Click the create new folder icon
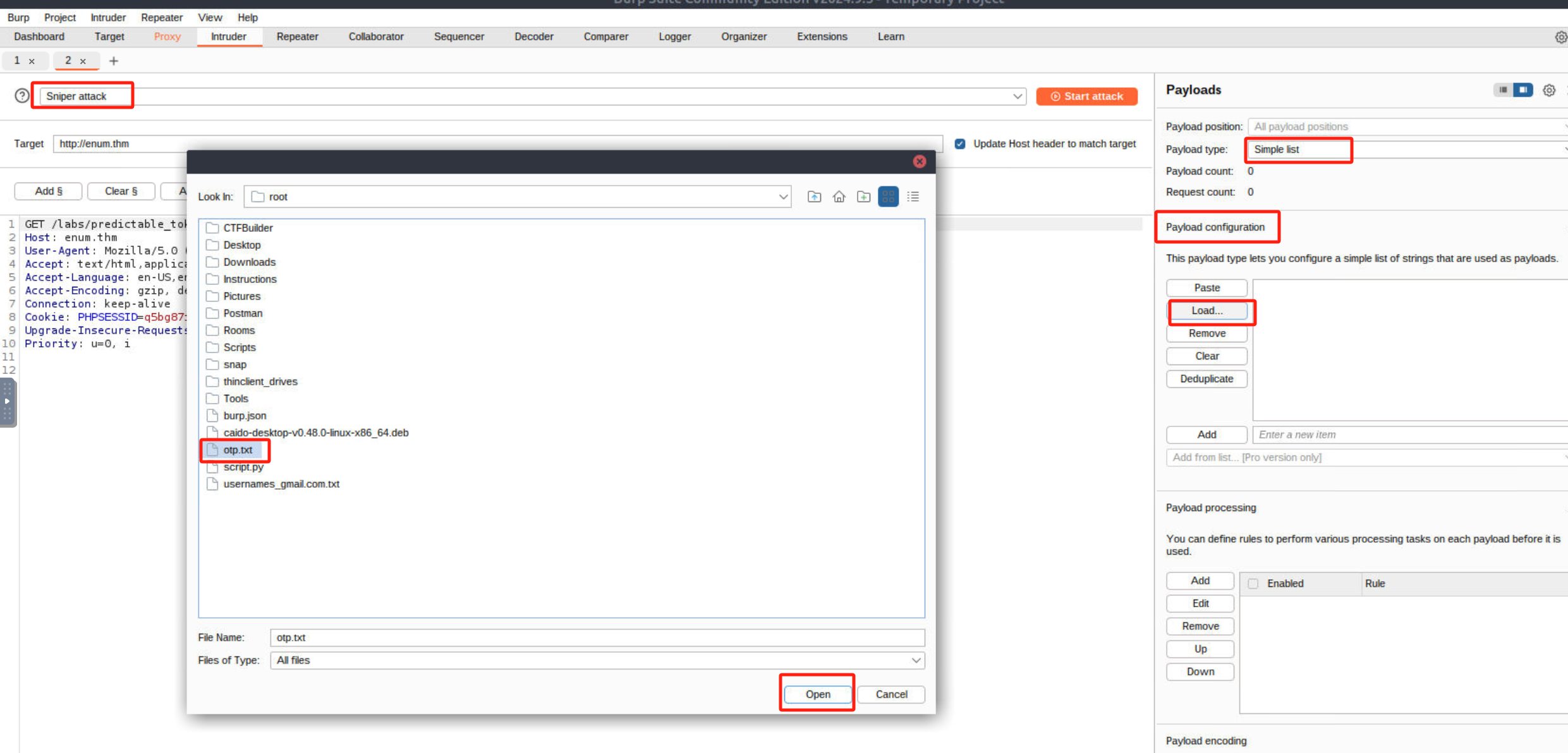The width and height of the screenshot is (1568, 753). (x=863, y=196)
